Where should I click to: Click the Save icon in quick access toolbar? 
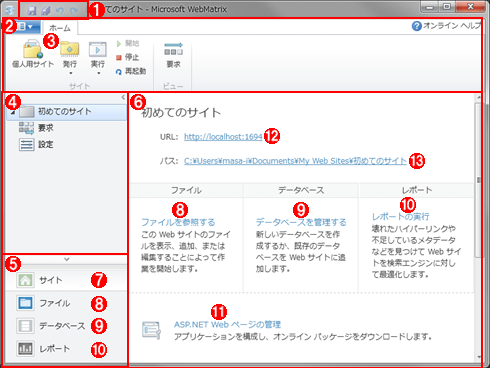(32, 11)
